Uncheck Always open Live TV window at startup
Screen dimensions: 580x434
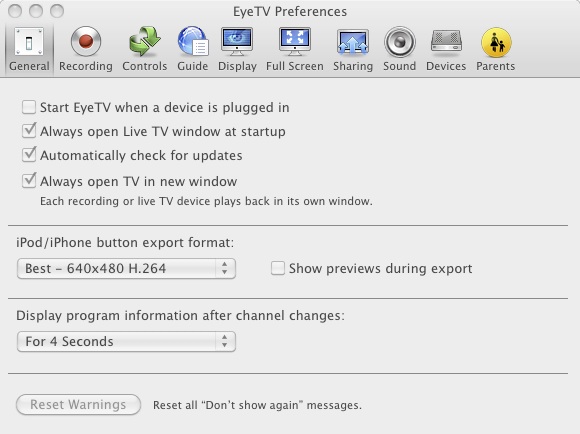click(29, 131)
